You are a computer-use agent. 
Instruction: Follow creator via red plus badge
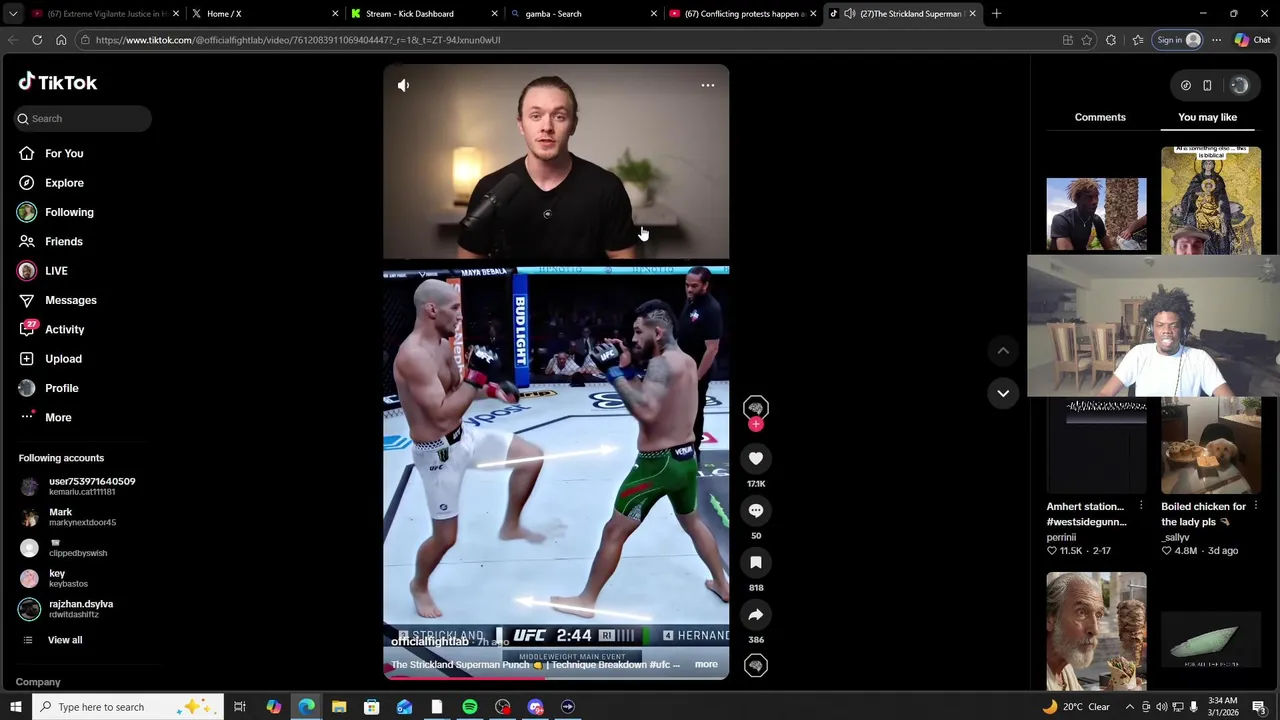(756, 424)
